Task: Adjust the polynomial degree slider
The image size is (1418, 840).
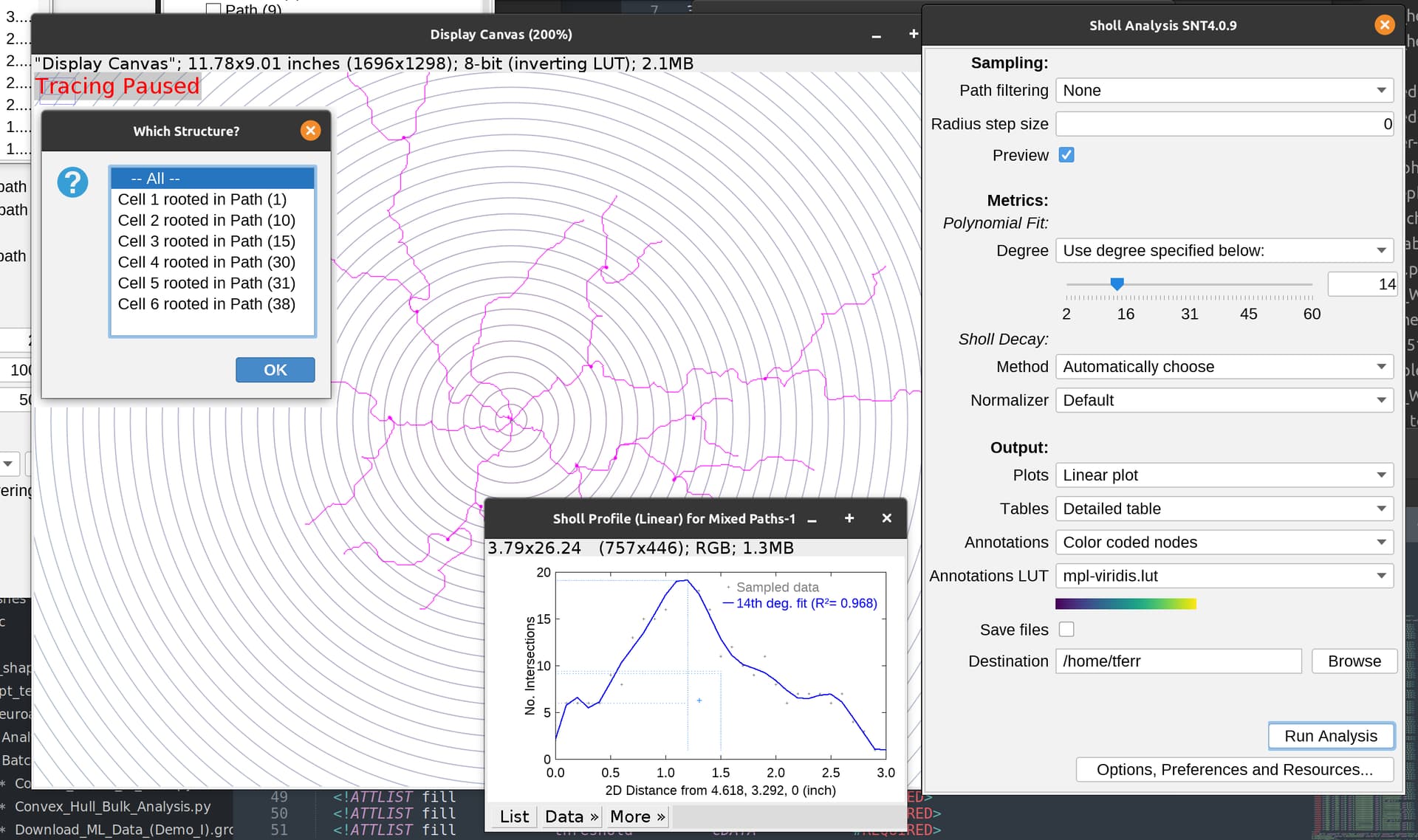Action: point(1117,283)
